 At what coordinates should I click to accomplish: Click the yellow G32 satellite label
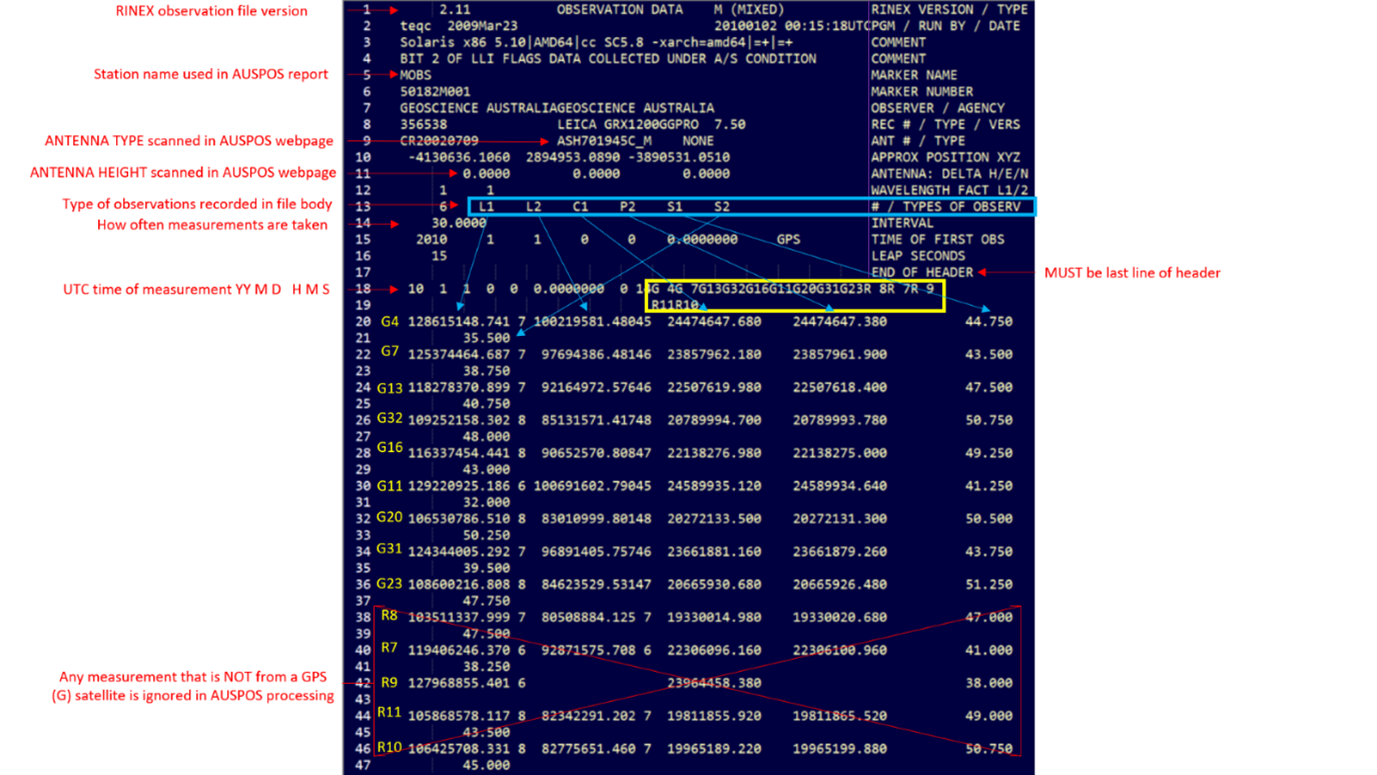click(x=389, y=418)
